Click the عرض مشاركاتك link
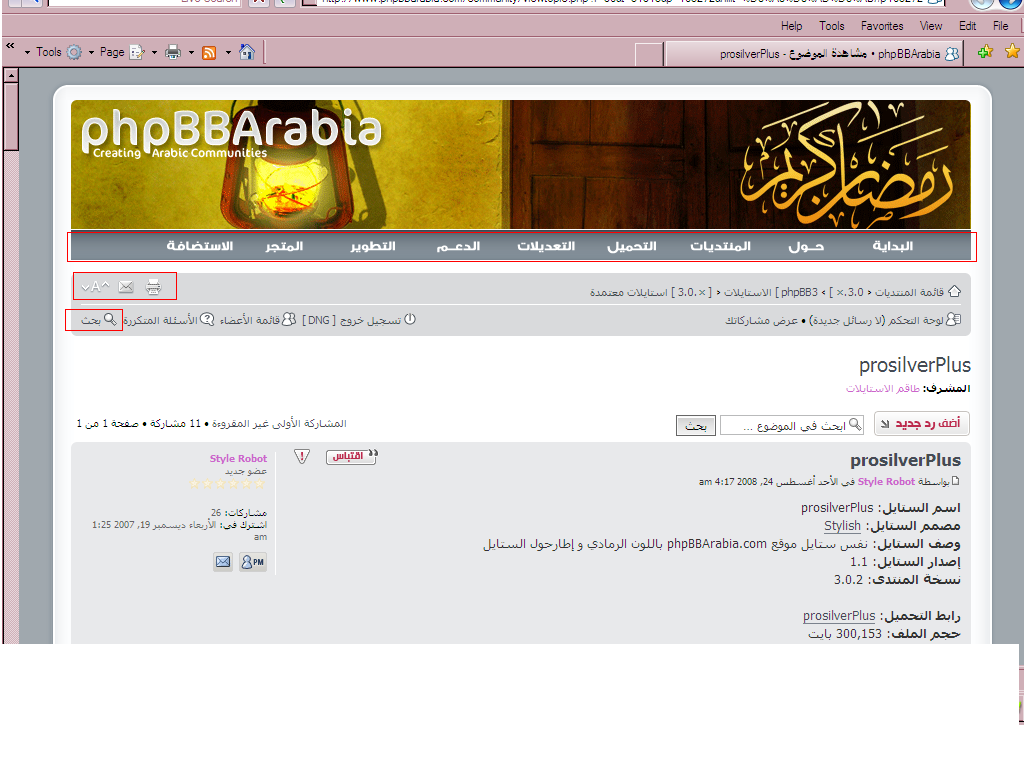Image resolution: width=1024 pixels, height=768 pixels. pos(761,320)
